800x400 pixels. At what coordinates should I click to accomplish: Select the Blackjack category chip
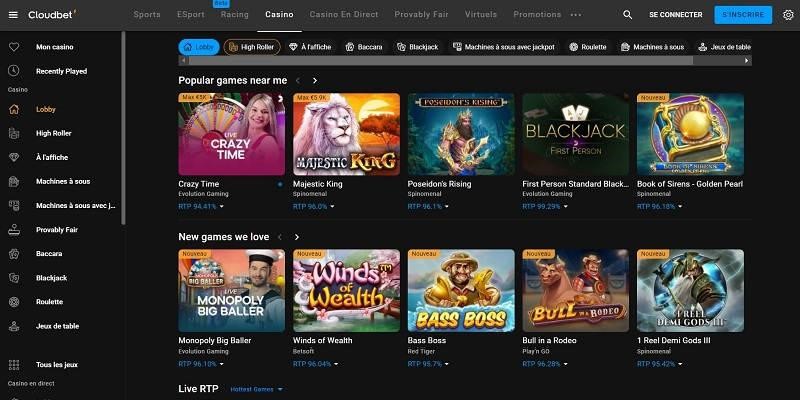[418, 47]
